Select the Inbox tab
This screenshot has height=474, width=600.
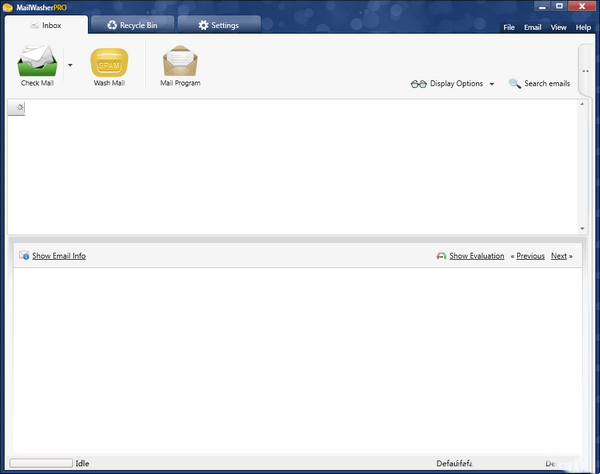pos(45,24)
